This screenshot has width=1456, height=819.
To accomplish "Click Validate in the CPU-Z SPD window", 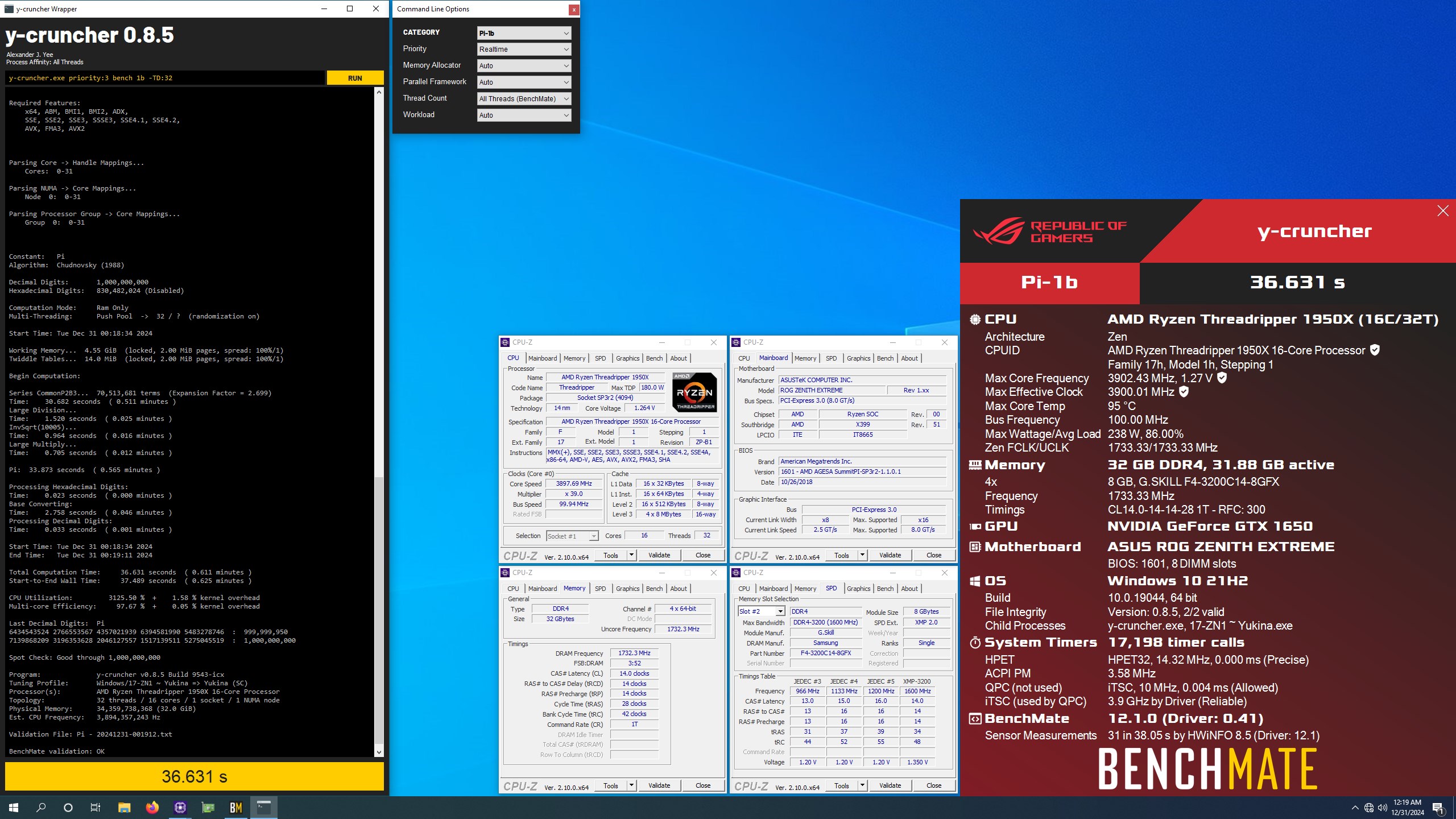I will [890, 785].
